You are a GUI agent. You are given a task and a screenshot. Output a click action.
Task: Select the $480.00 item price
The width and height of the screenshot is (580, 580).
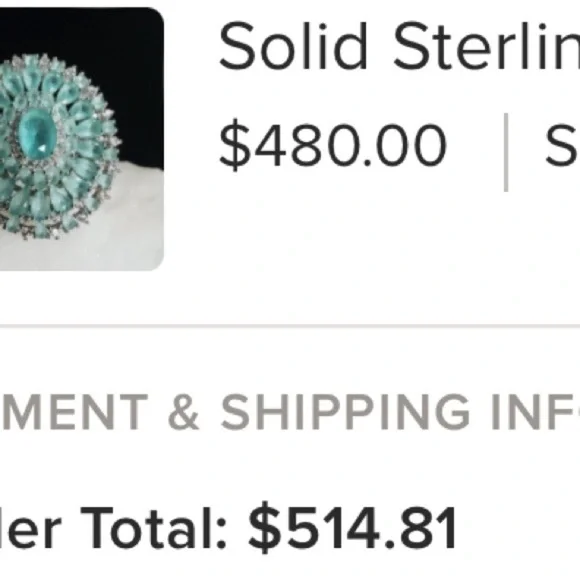pyautogui.click(x=333, y=145)
